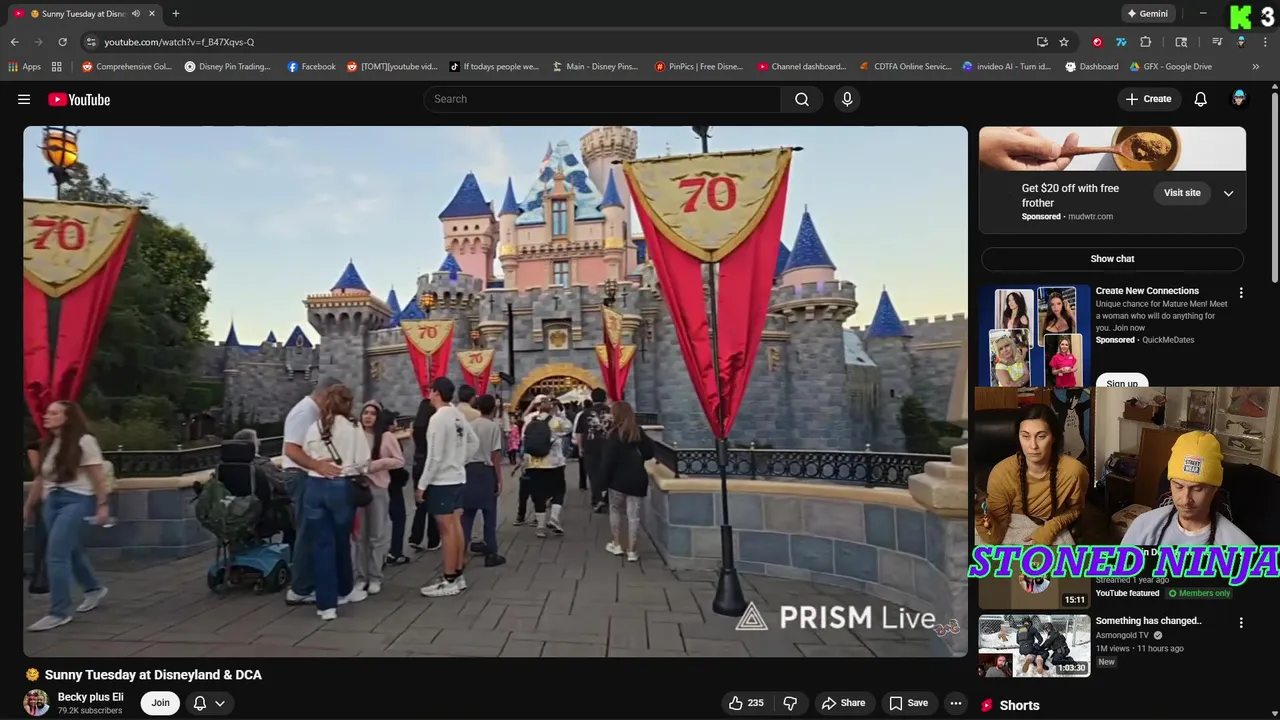Open the Dashboard bookmark
This screenshot has height=720, width=1280.
click(x=1091, y=67)
